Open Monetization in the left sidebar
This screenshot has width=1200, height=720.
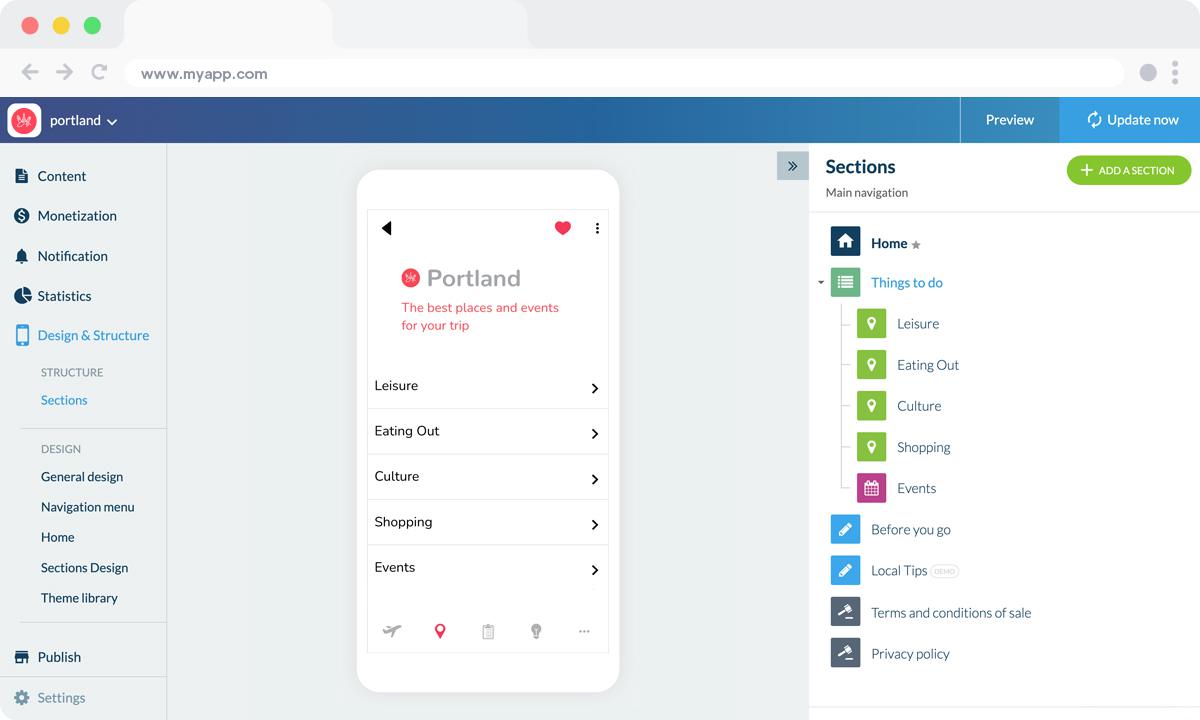pyautogui.click(x=76, y=216)
